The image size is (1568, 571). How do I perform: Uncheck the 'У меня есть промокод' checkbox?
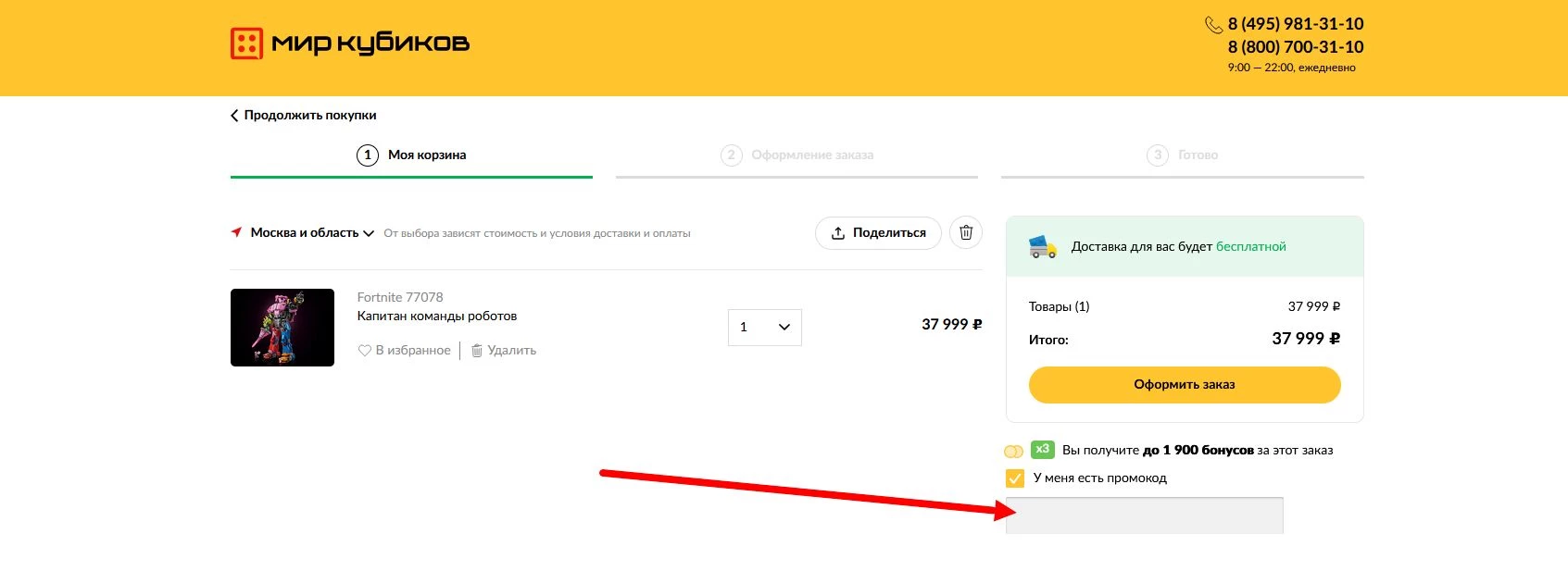tap(1015, 478)
